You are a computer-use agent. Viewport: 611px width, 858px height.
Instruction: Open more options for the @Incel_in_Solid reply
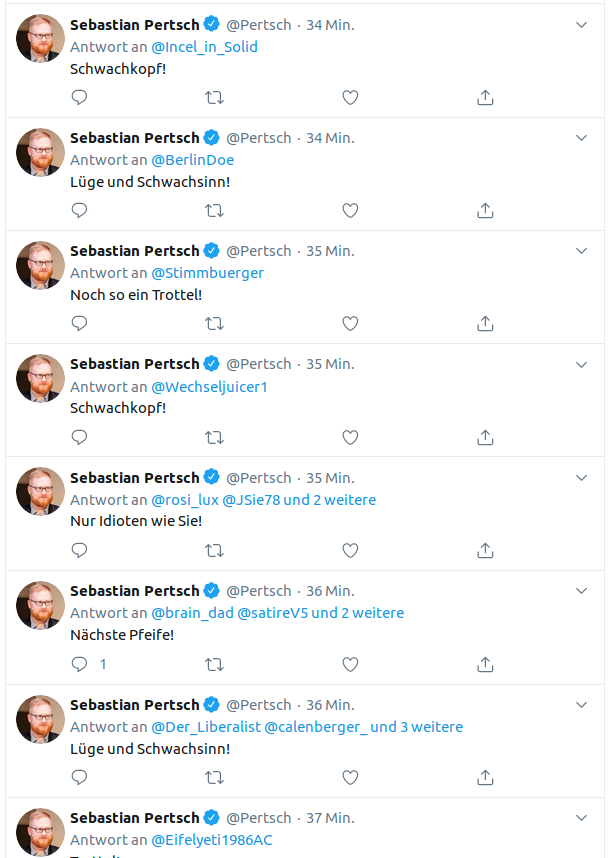point(582,24)
